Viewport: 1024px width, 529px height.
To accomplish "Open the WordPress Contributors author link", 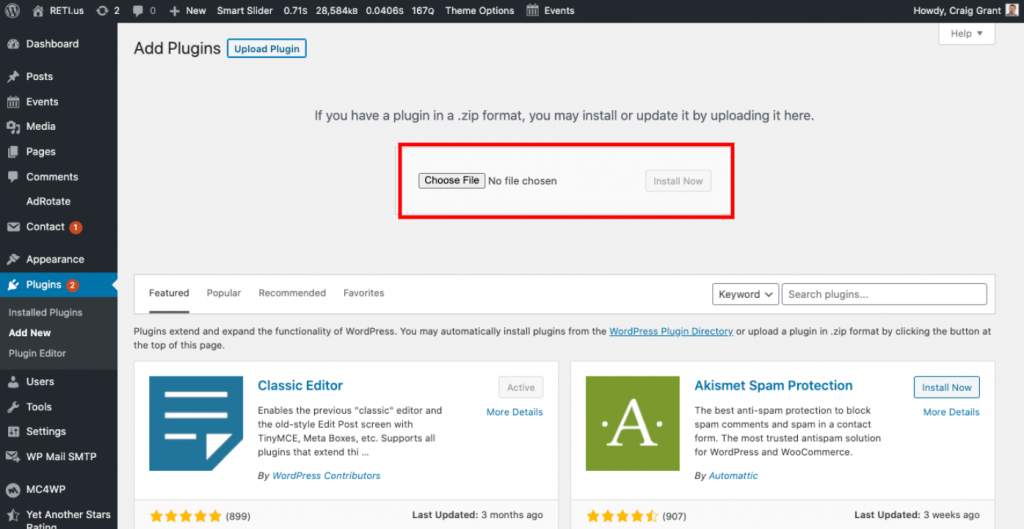I will [x=327, y=475].
